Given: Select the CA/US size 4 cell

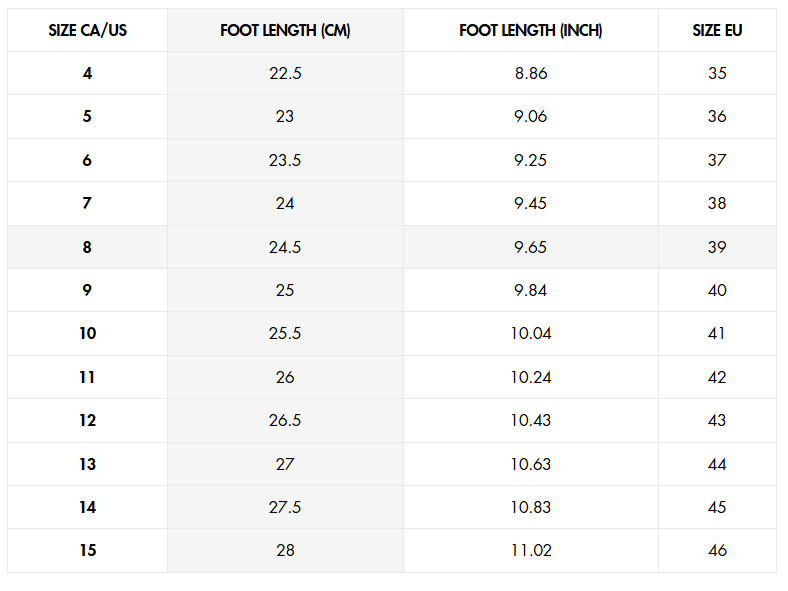Looking at the screenshot, I should tap(87, 73).
